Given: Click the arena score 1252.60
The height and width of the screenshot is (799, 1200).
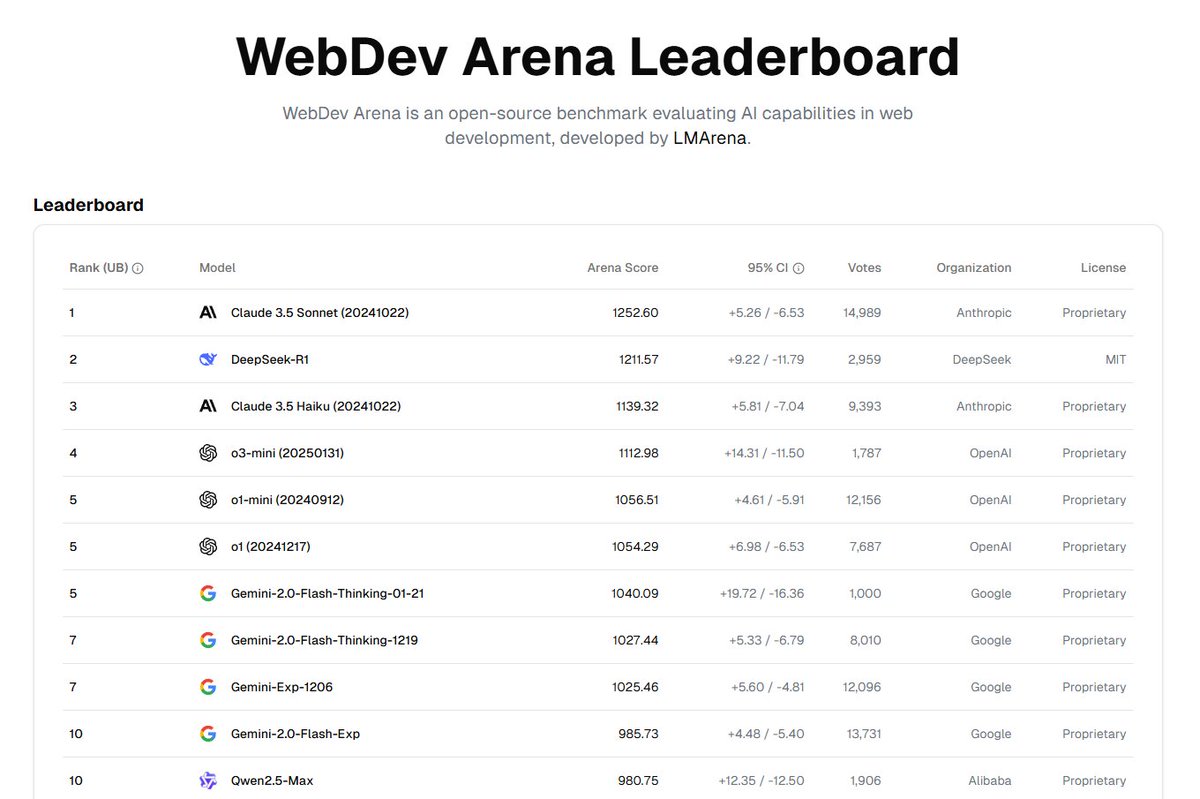Looking at the screenshot, I should coord(636,313).
